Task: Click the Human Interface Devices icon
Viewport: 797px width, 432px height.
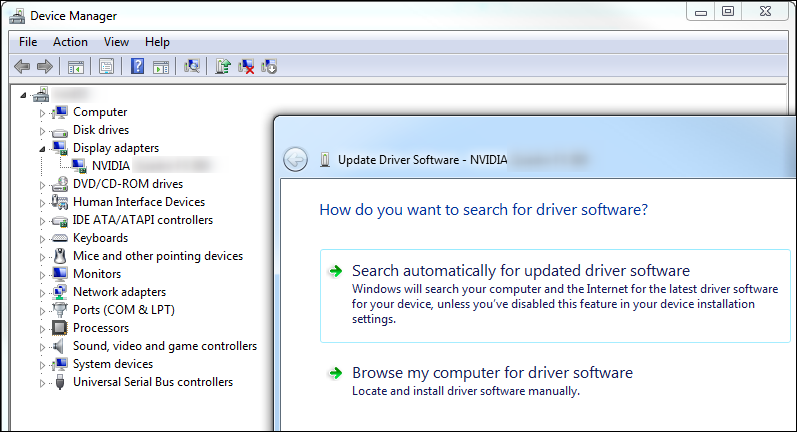Action: (x=60, y=202)
